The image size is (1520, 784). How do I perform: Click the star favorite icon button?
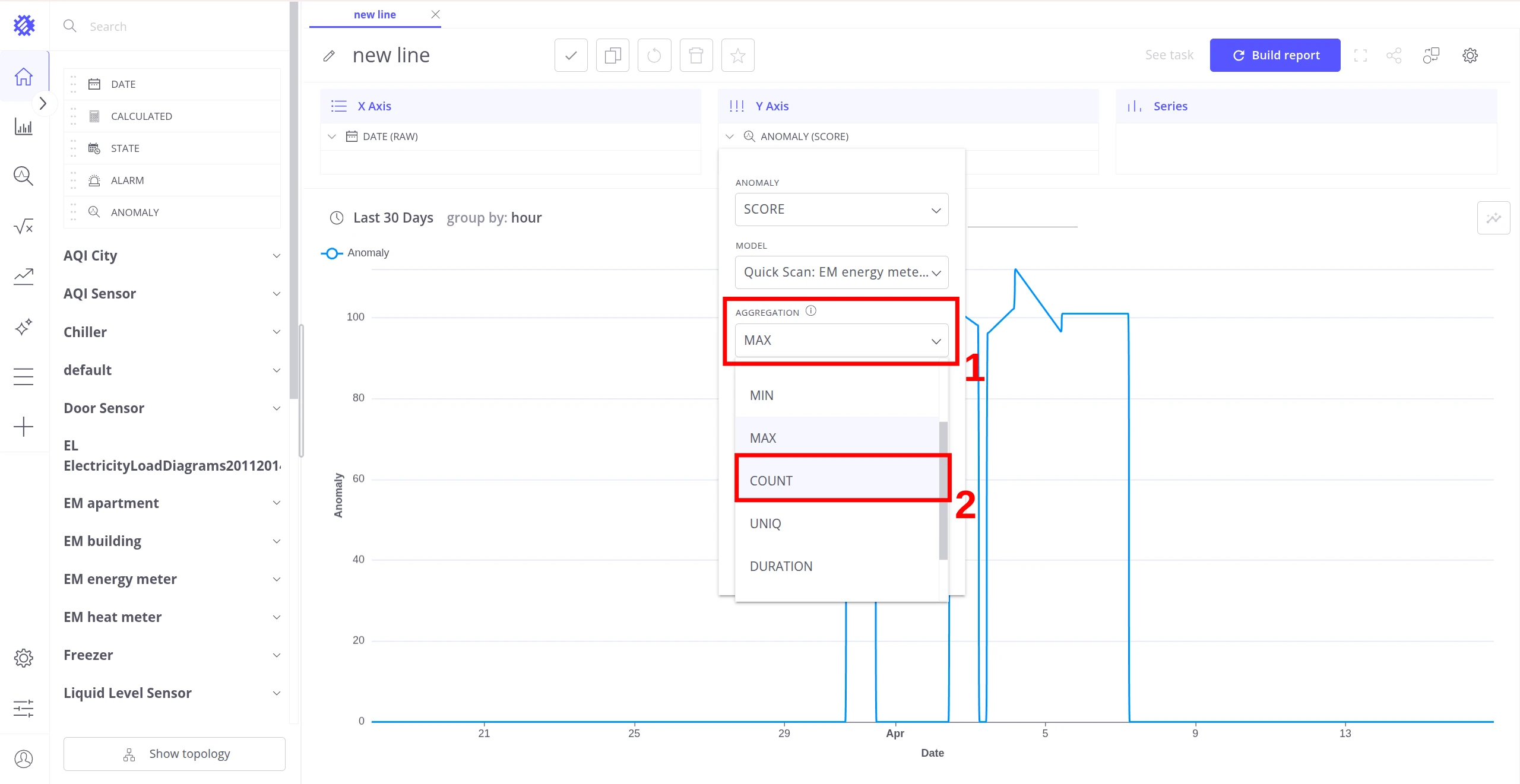point(738,55)
